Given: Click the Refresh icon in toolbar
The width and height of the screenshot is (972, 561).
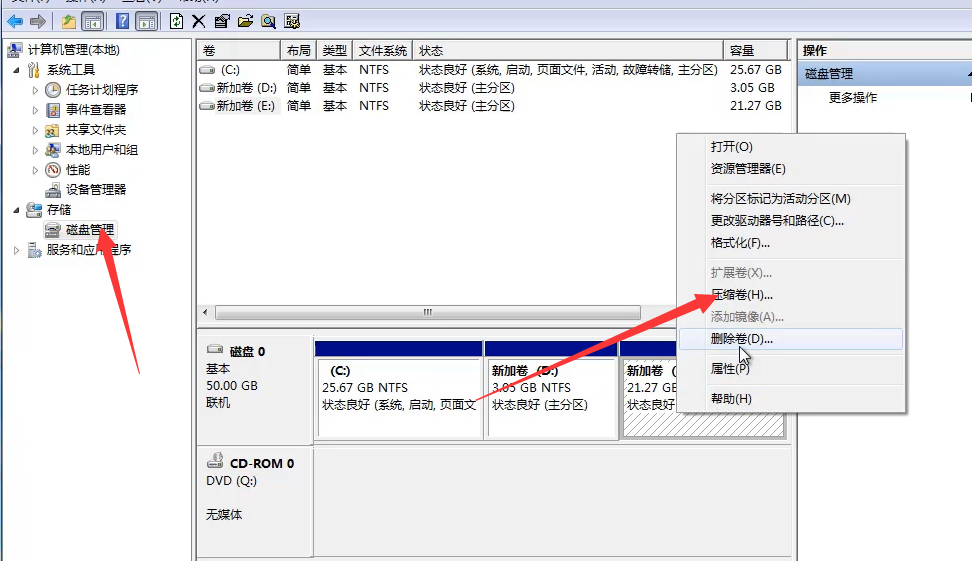Looking at the screenshot, I should 176,21.
